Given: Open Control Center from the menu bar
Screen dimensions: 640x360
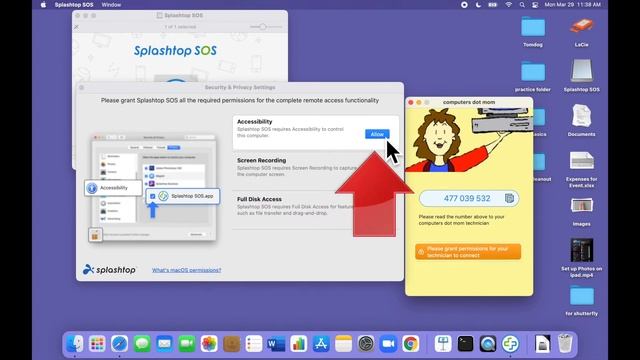Looking at the screenshot, I should (x=535, y=5).
